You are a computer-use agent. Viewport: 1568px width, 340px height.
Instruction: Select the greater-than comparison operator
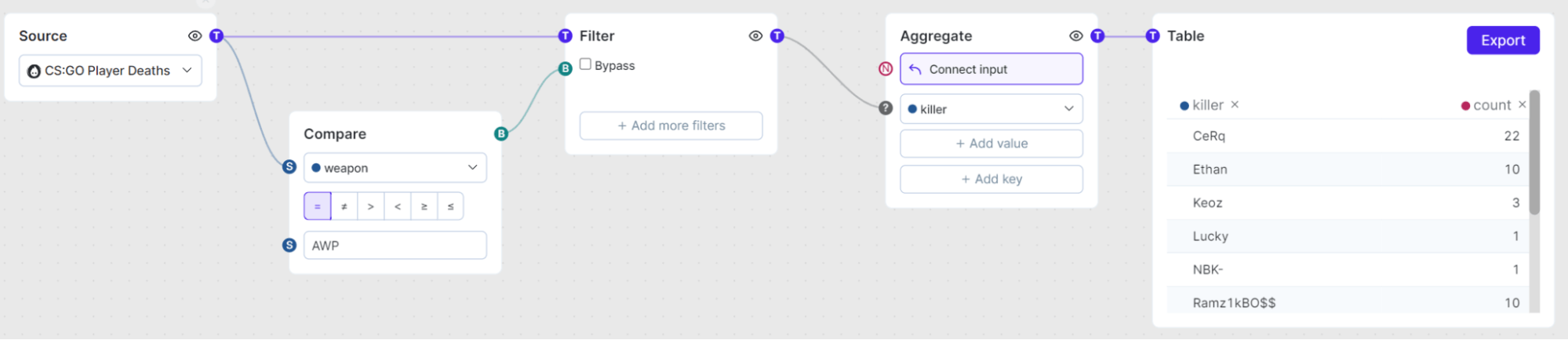point(370,207)
